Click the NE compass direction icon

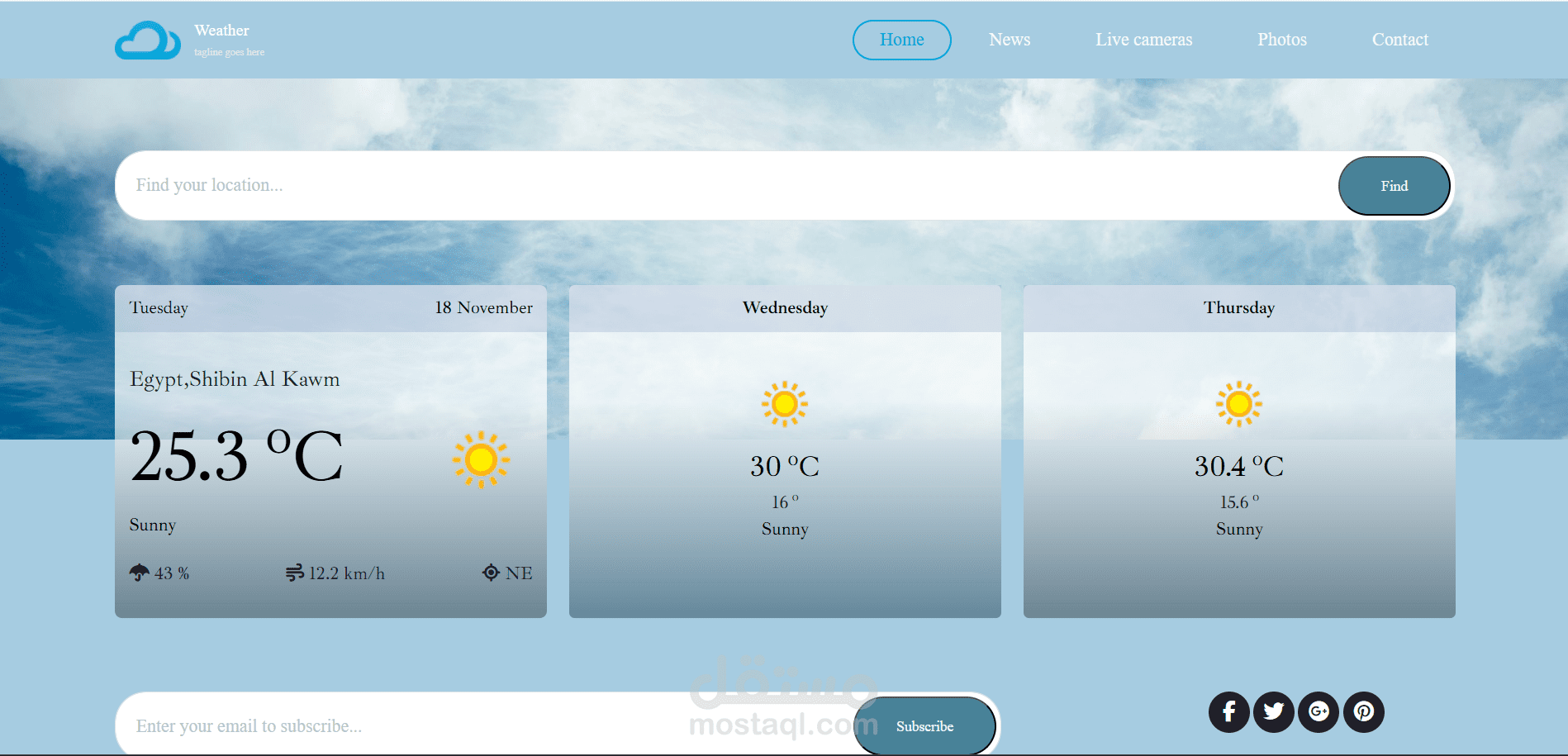tap(491, 572)
